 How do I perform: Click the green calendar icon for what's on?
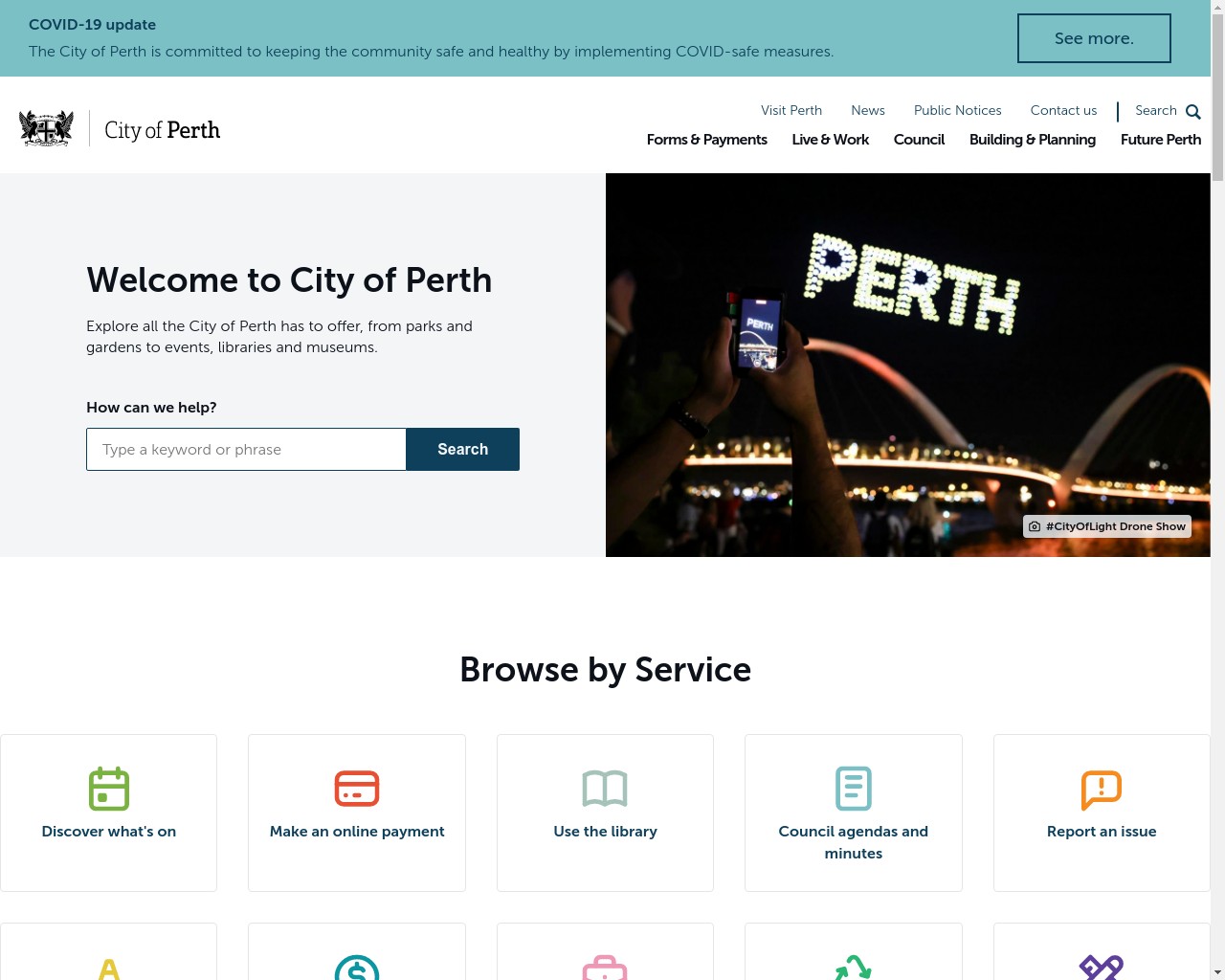(109, 789)
